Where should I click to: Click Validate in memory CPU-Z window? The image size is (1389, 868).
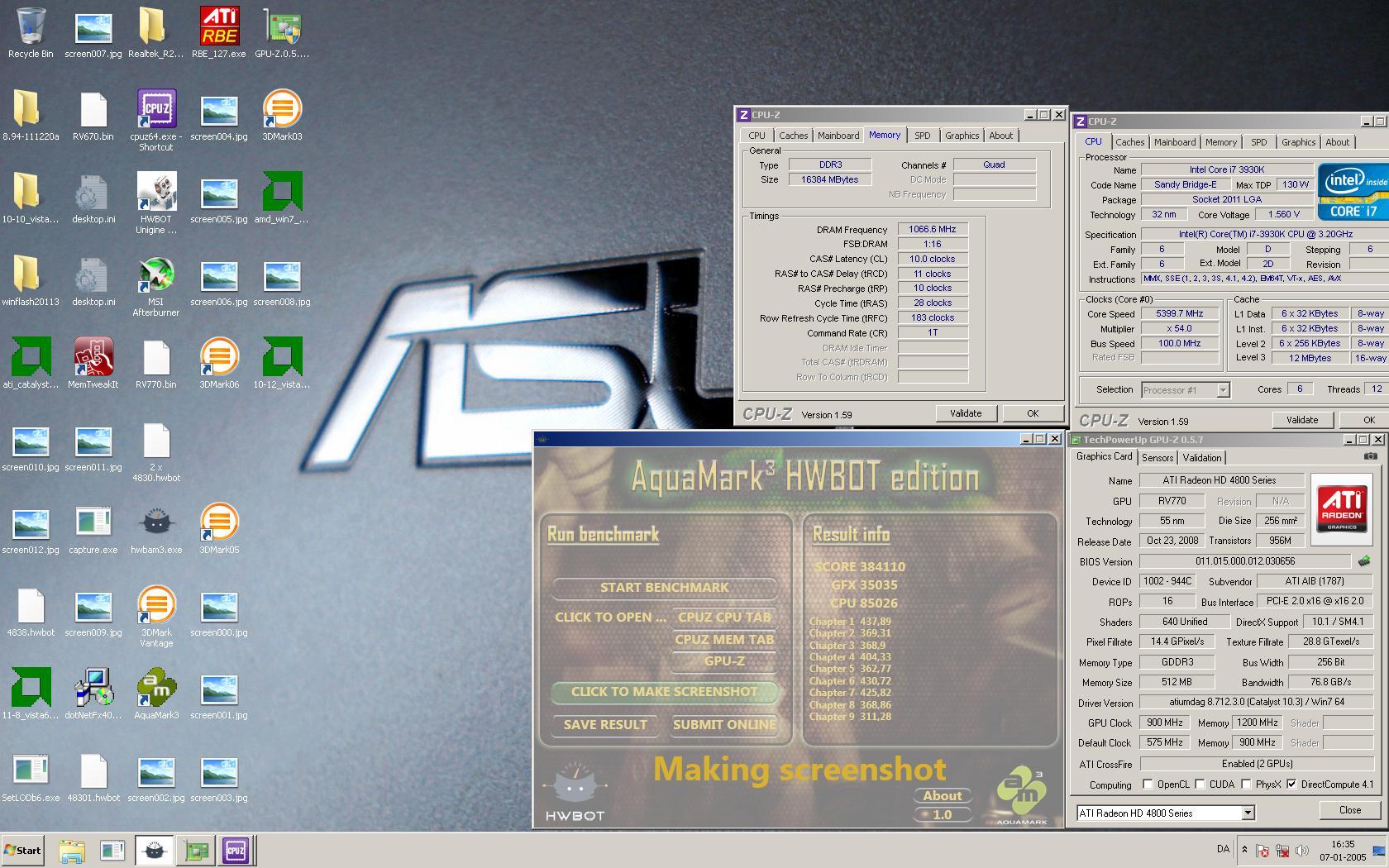(x=966, y=413)
